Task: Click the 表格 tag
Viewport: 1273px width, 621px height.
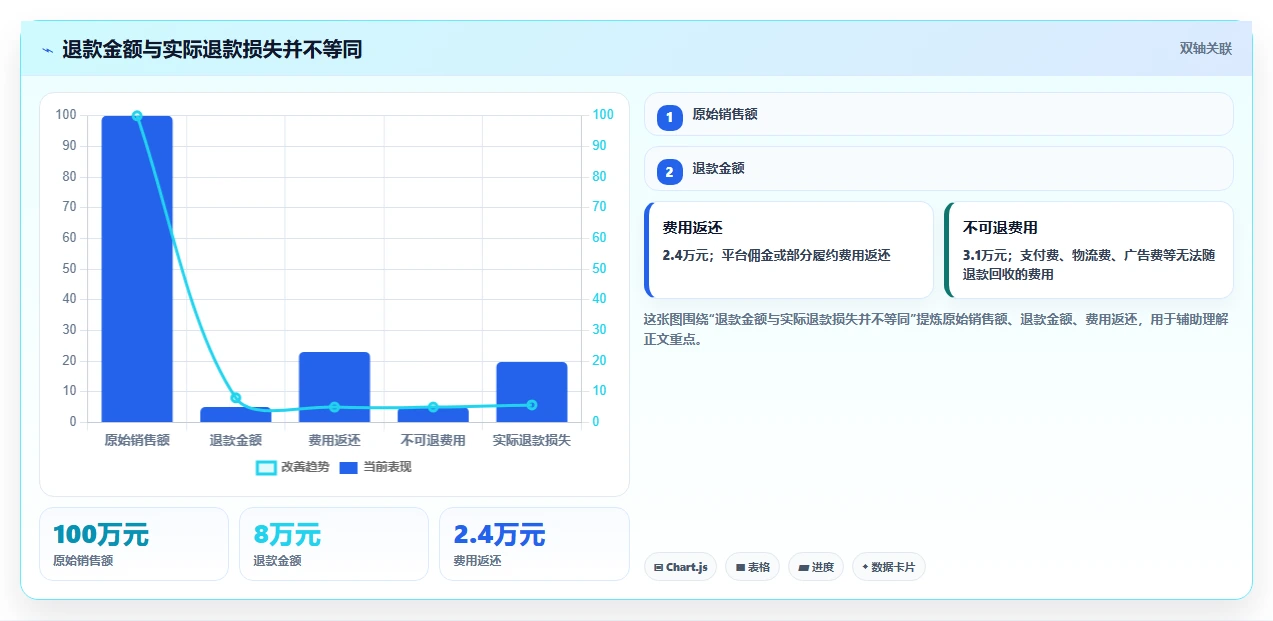Action: point(753,567)
